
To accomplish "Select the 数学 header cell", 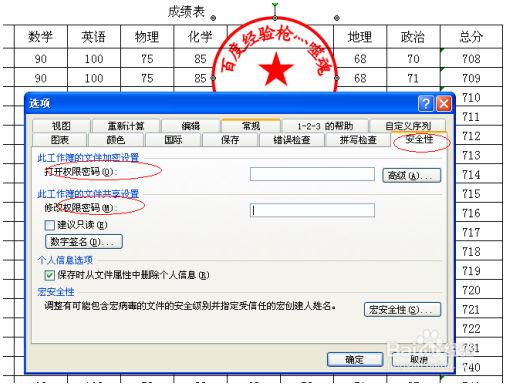I will click(x=41, y=37).
